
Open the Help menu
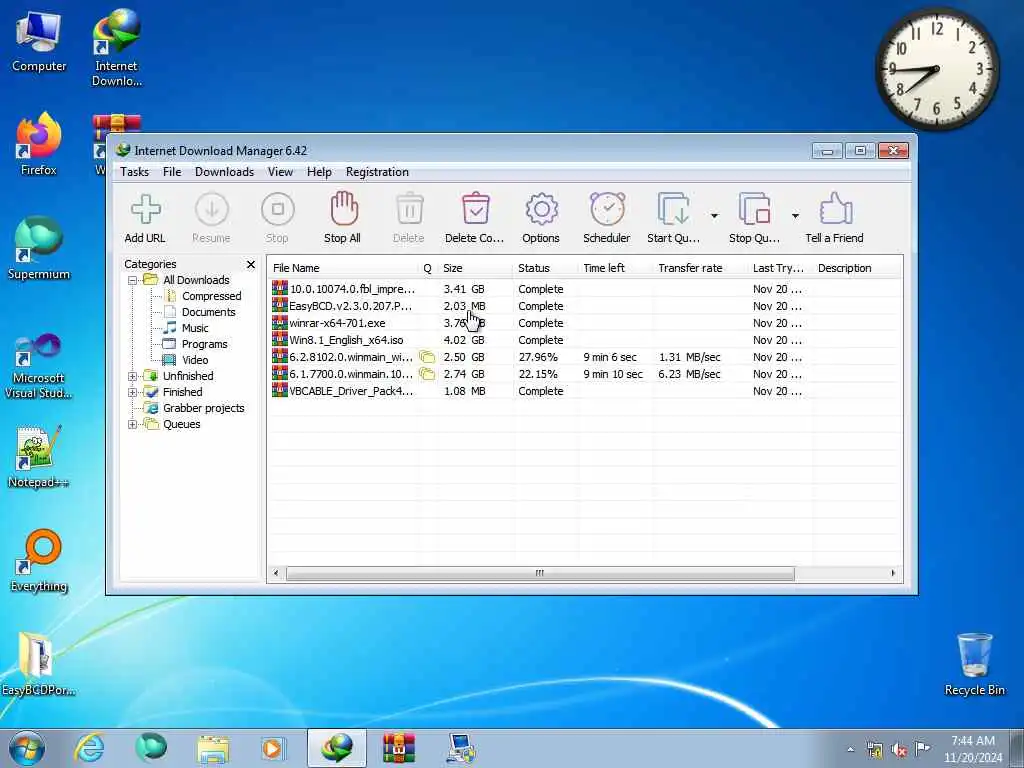(319, 172)
